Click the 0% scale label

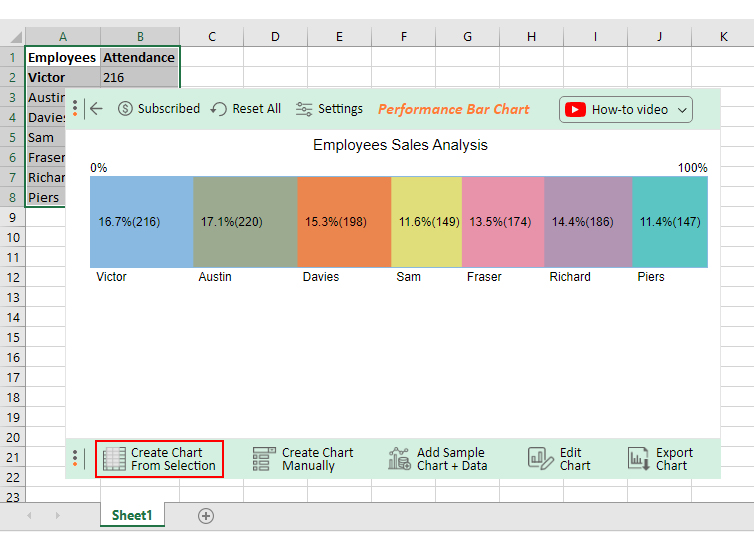pos(99,168)
